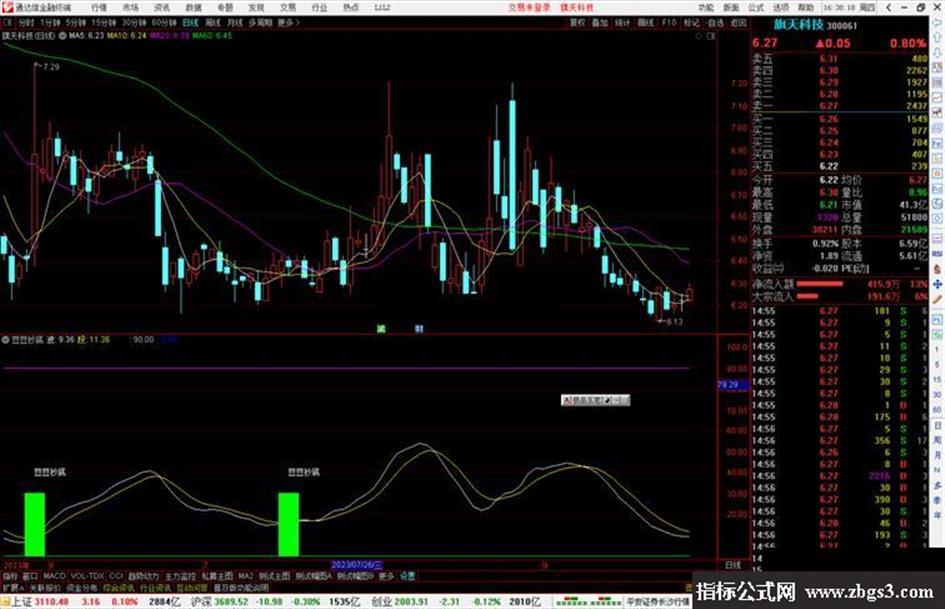This screenshot has height=609, width=945.
Task: Switch chart to 15分钟 period
Action: coord(103,22)
